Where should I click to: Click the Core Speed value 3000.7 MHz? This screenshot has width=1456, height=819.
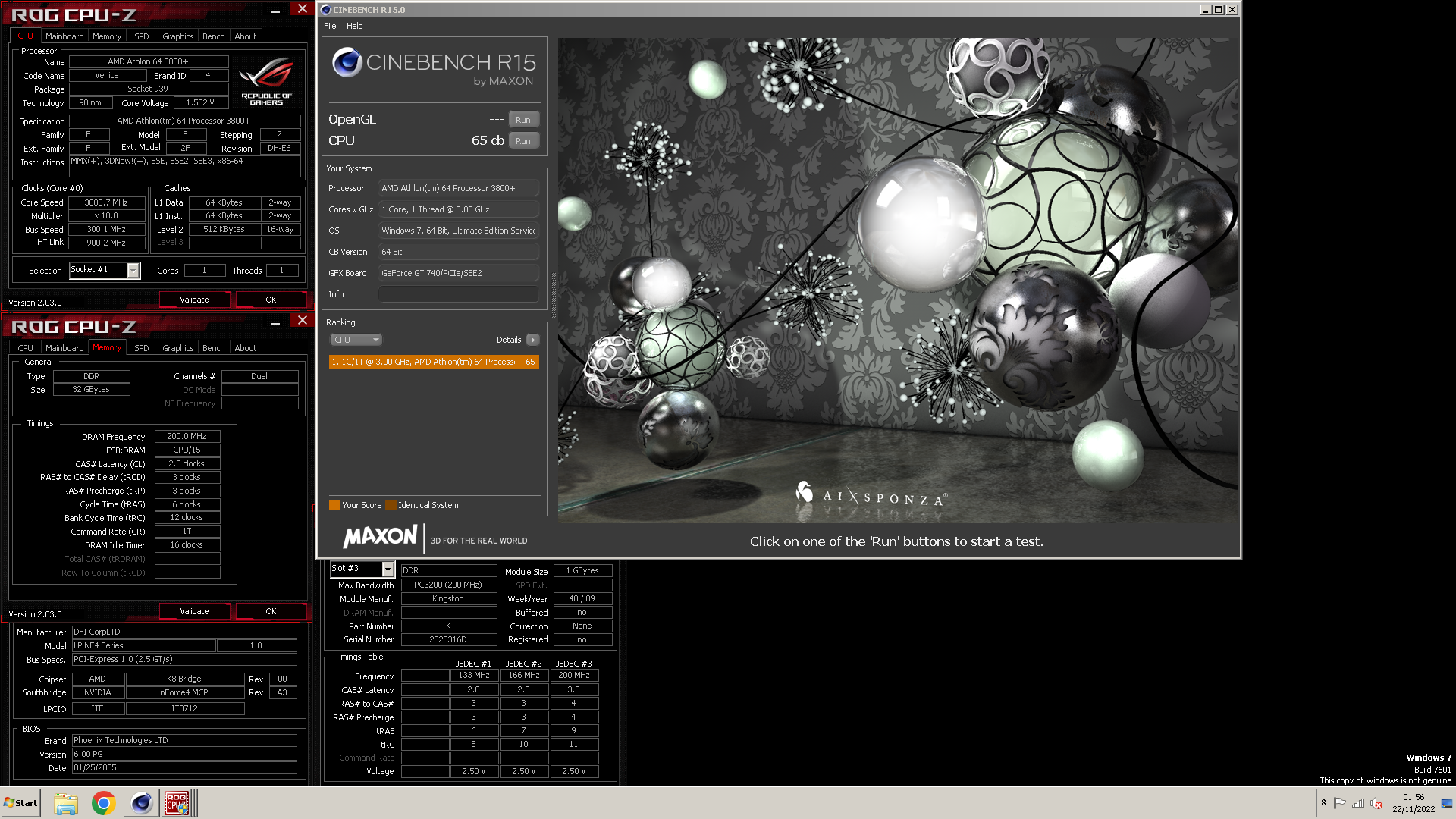click(106, 202)
